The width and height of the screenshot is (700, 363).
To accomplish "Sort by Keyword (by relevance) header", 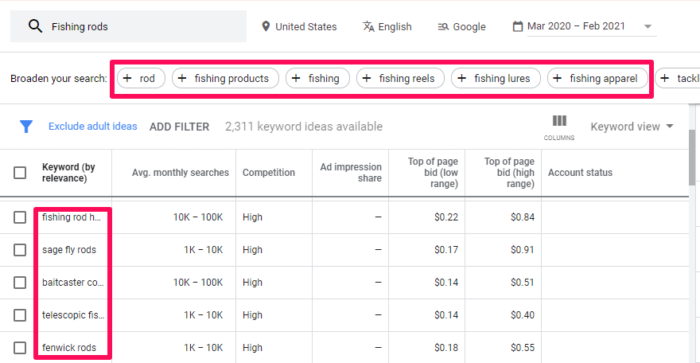I will 69,172.
